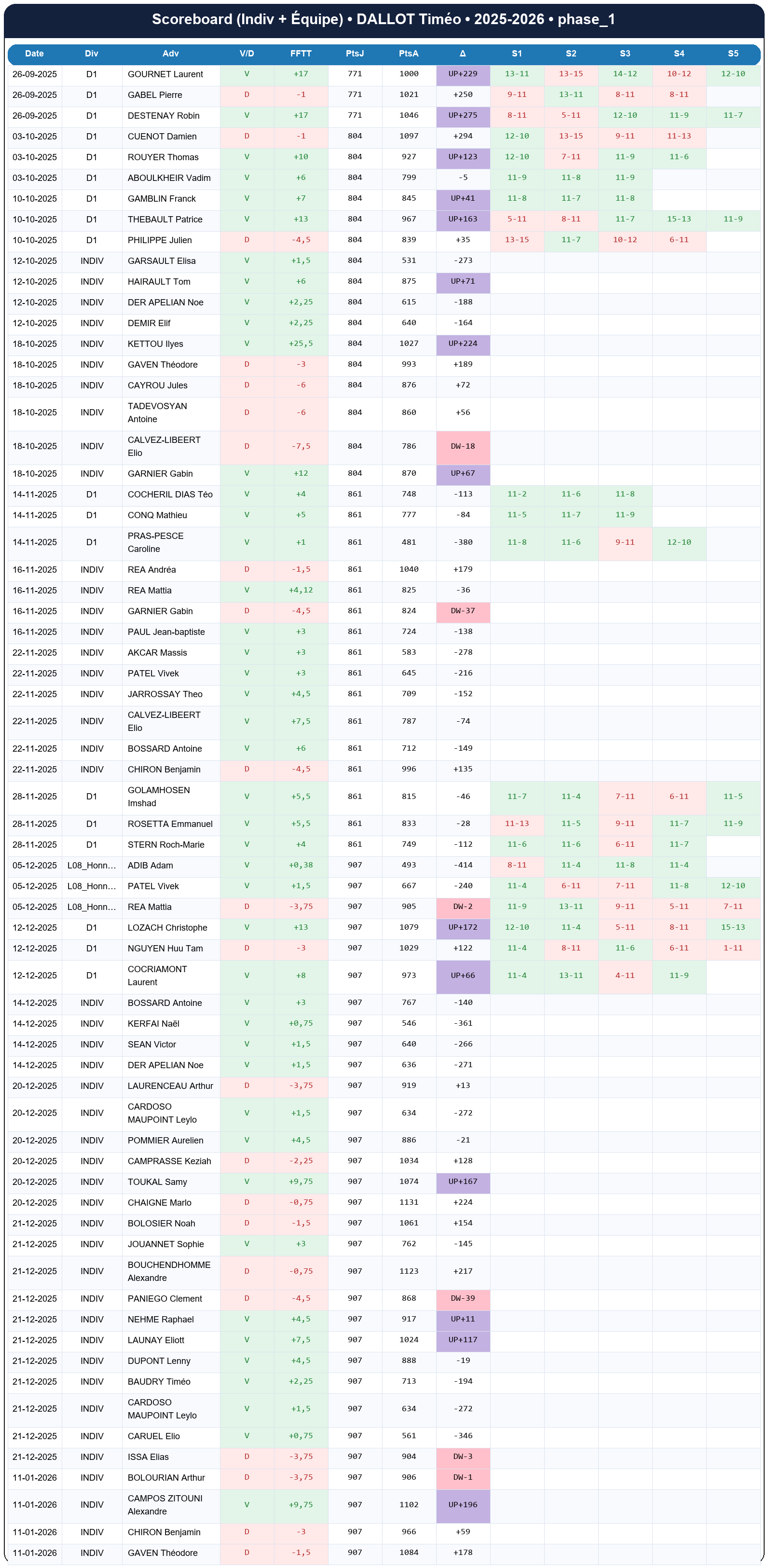768x1568 pixels.
Task: Click the PtsA column header
Action: tap(408, 54)
